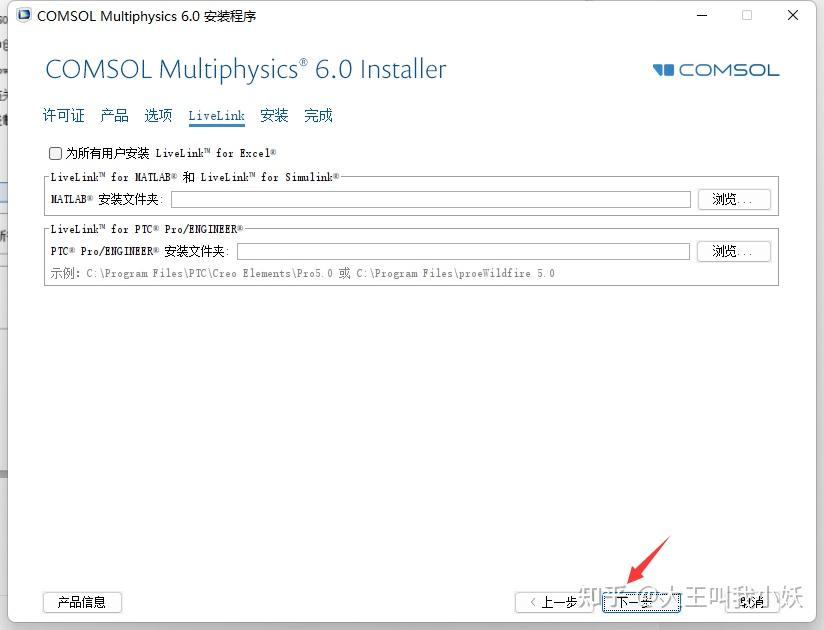Enable install LiveLink for Excel for all users
The image size is (824, 630).
55,153
